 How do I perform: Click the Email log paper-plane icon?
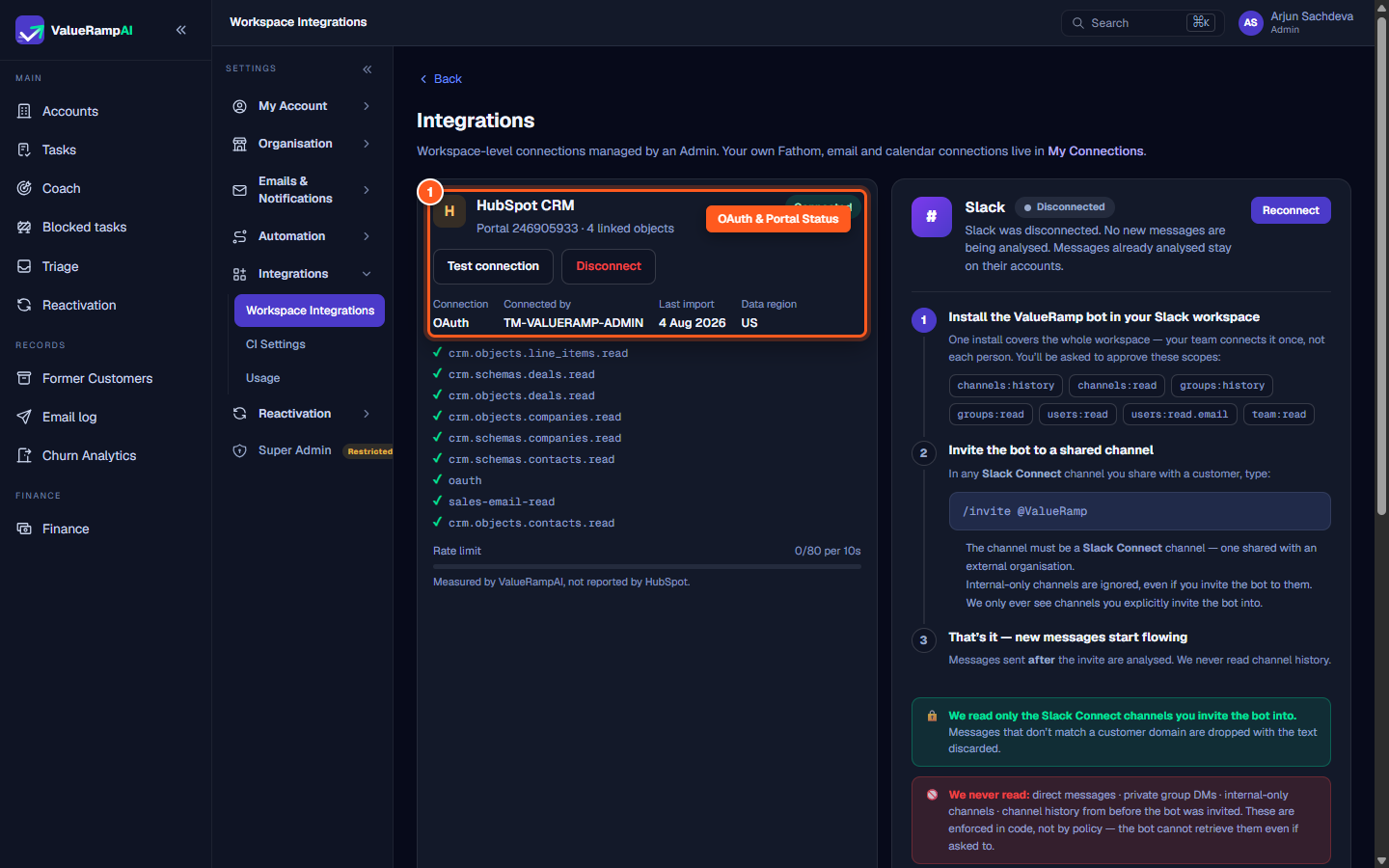(24, 417)
